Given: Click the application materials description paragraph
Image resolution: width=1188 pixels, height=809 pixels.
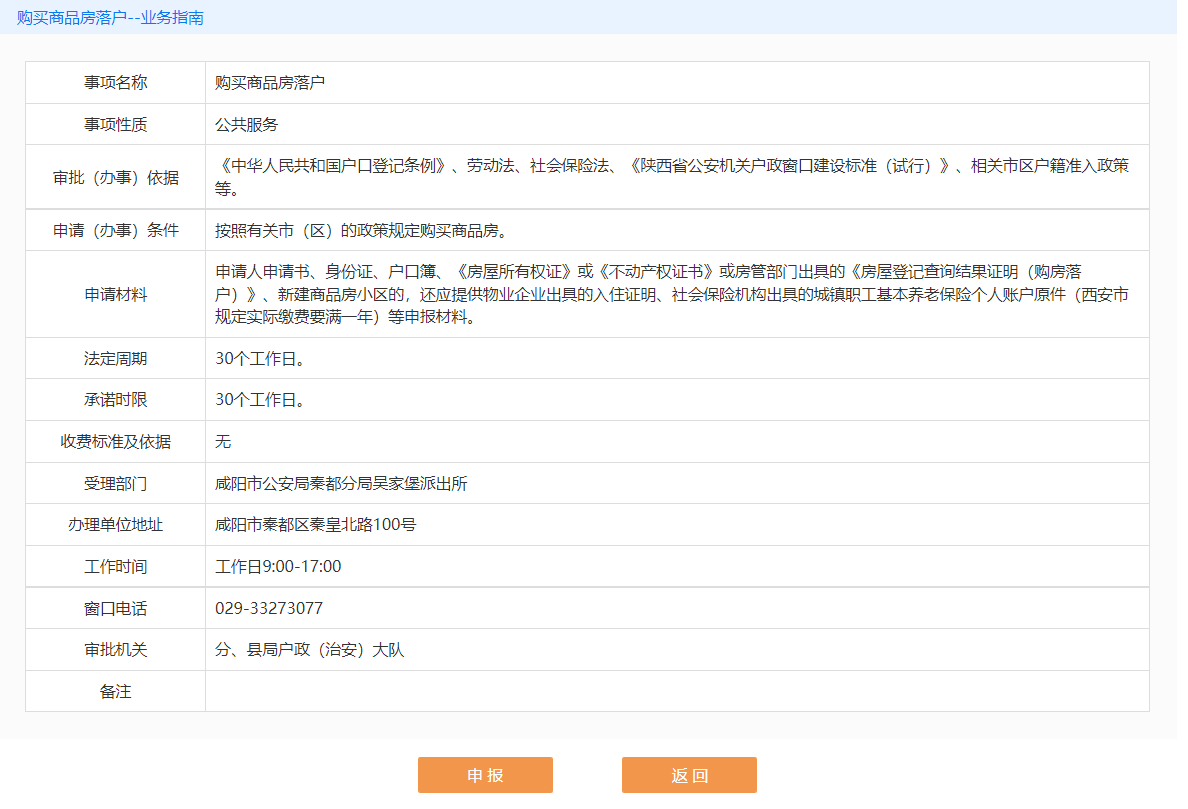Looking at the screenshot, I should [672, 294].
